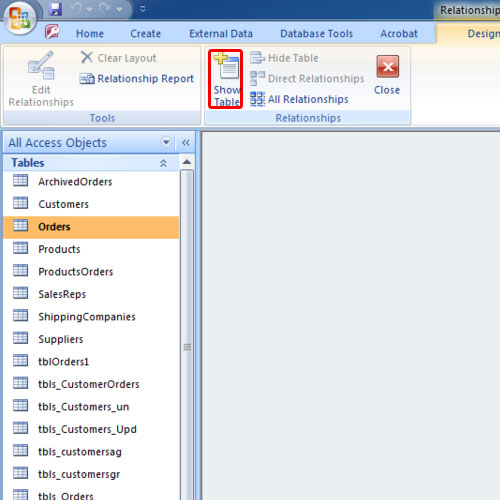Screen dimensions: 500x500
Task: Collapse the Tables group chevron
Action: click(163, 163)
